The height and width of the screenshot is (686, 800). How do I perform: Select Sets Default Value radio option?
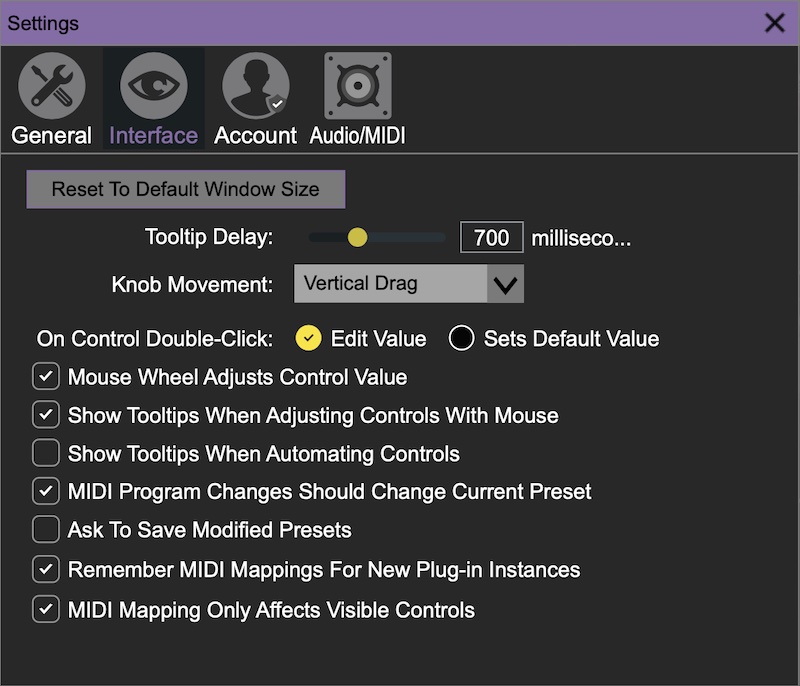tap(461, 339)
